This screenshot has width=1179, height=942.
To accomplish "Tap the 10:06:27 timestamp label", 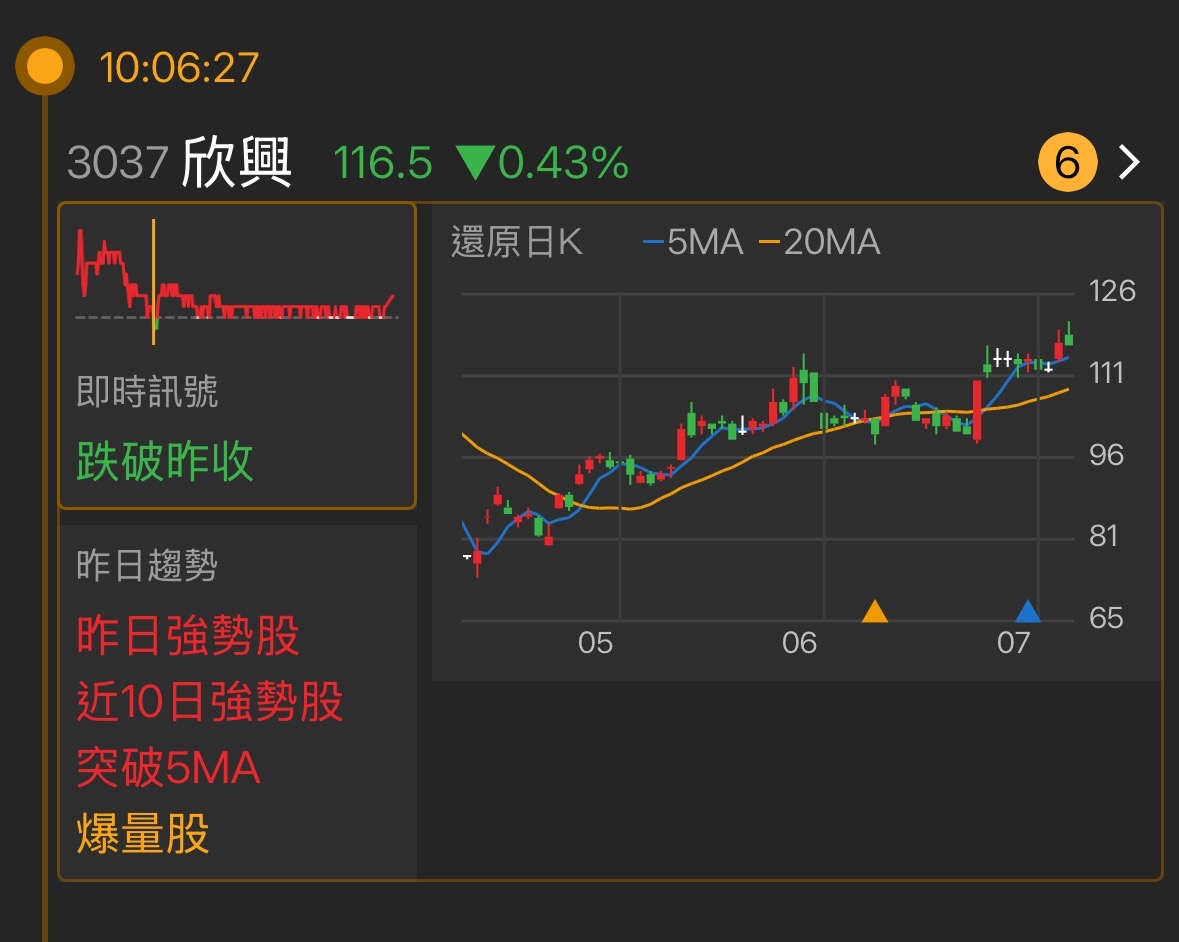I will [x=179, y=68].
